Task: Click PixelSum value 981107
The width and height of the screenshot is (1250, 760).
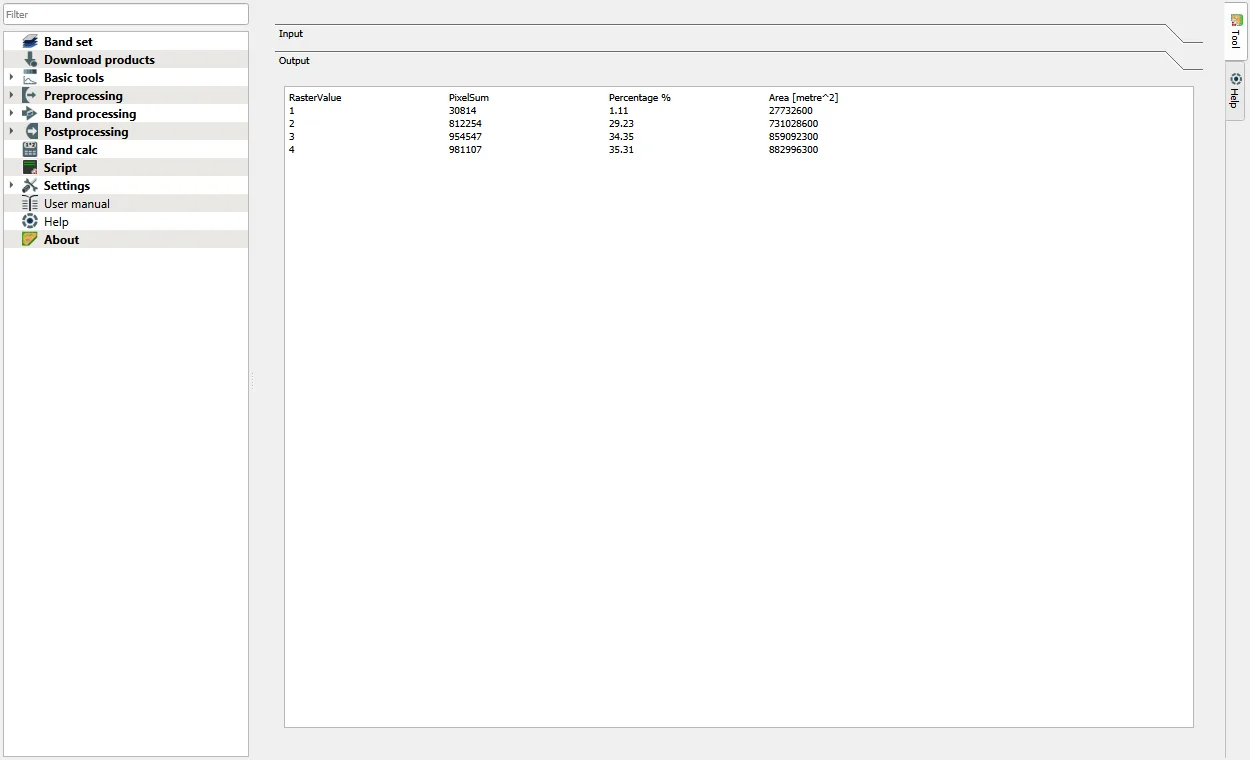Action: (x=466, y=150)
